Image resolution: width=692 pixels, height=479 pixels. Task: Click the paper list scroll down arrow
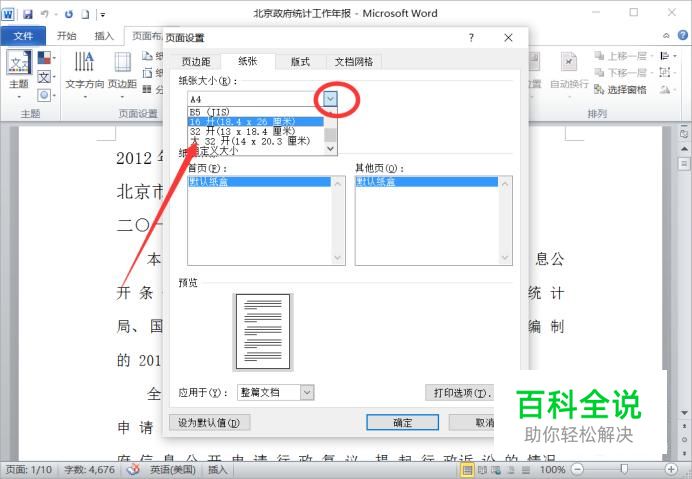click(x=331, y=149)
